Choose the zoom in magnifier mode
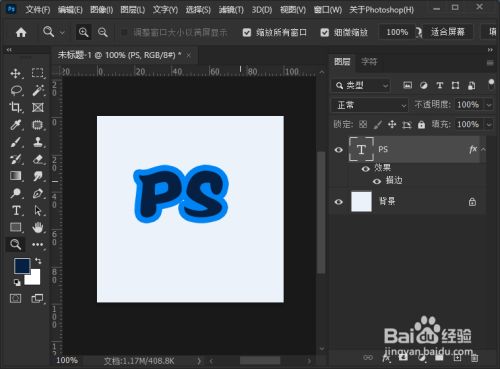 83,32
